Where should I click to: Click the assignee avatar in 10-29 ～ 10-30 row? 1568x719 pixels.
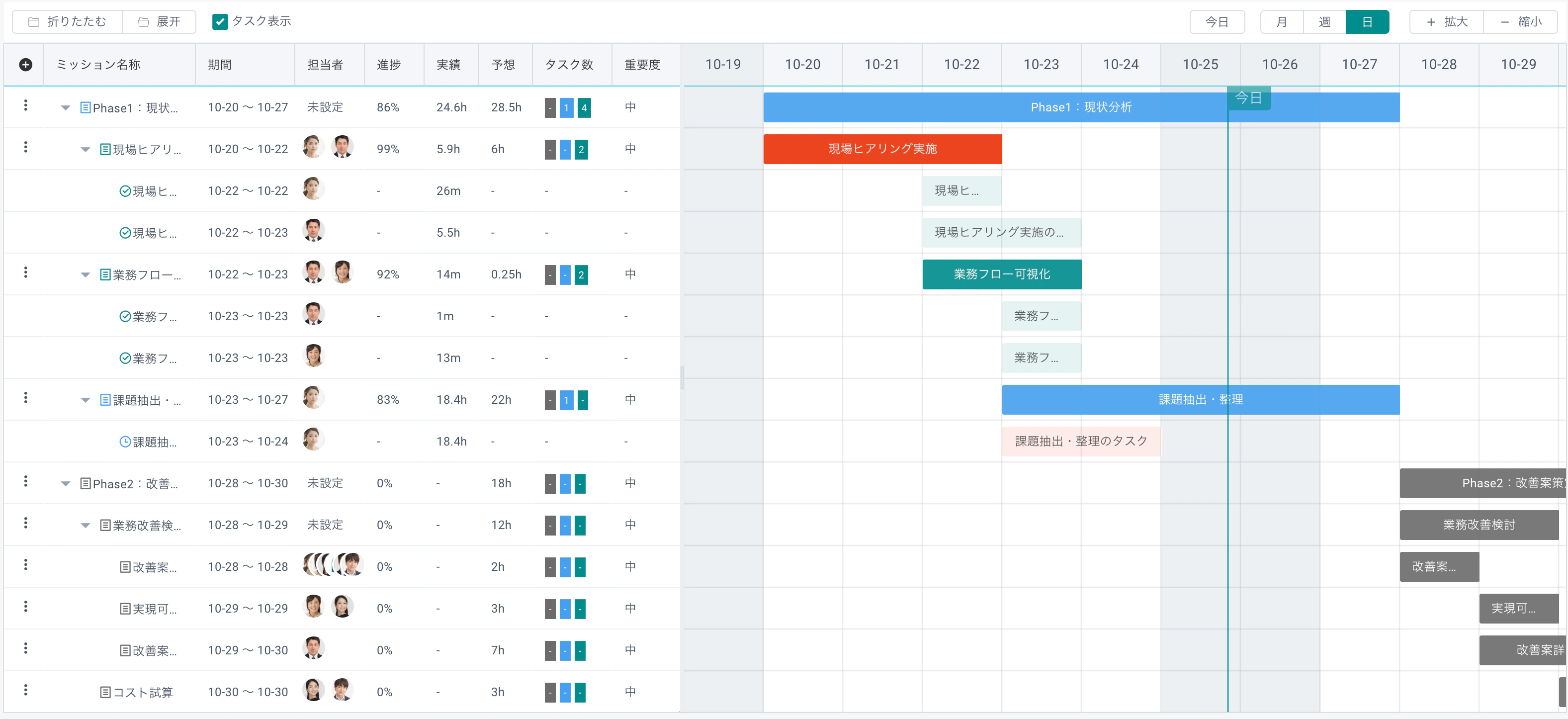pos(314,648)
